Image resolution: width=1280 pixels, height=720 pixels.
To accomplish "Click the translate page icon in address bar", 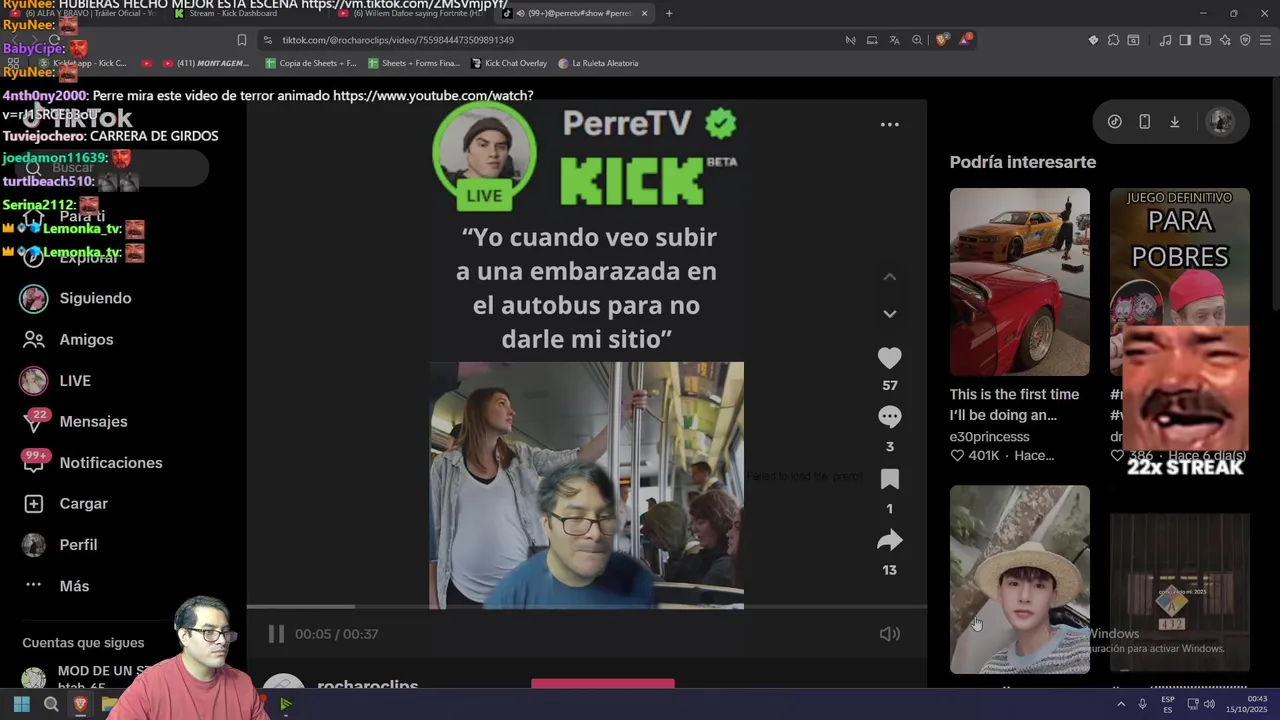I will (894, 40).
